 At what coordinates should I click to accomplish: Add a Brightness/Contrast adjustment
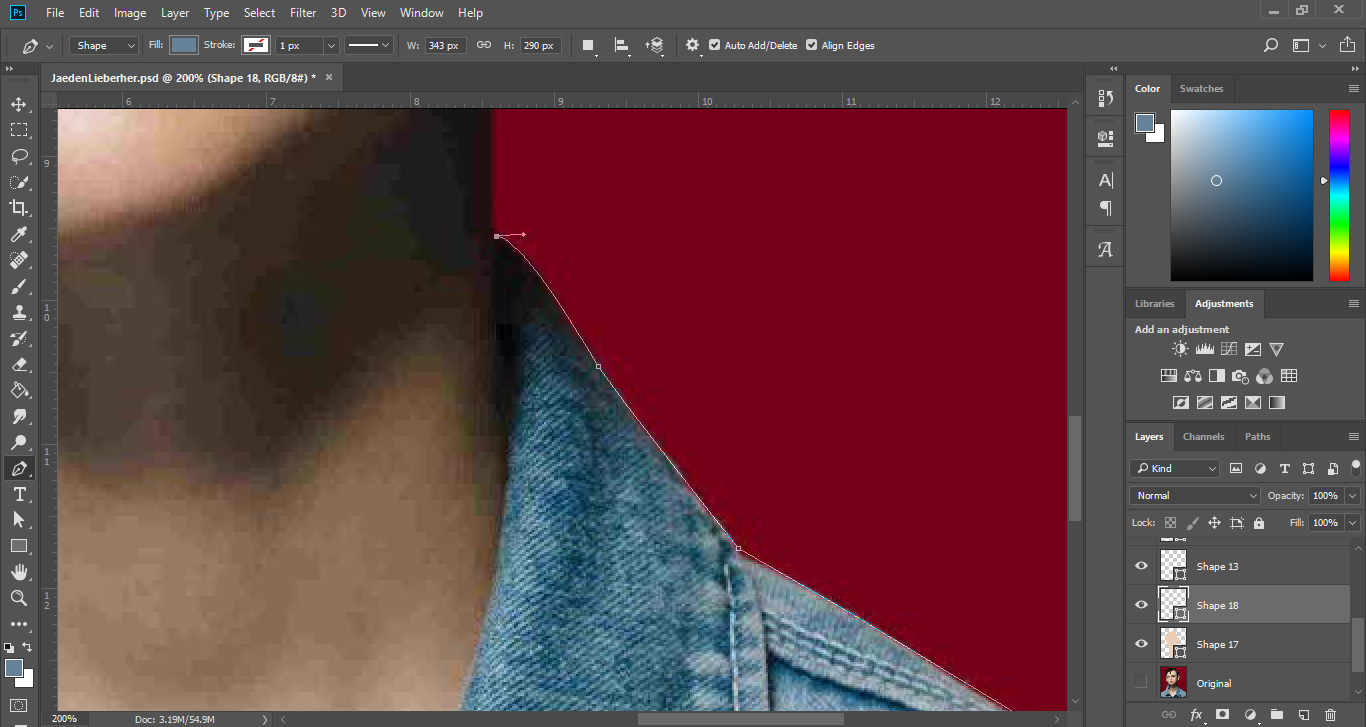tap(1181, 349)
